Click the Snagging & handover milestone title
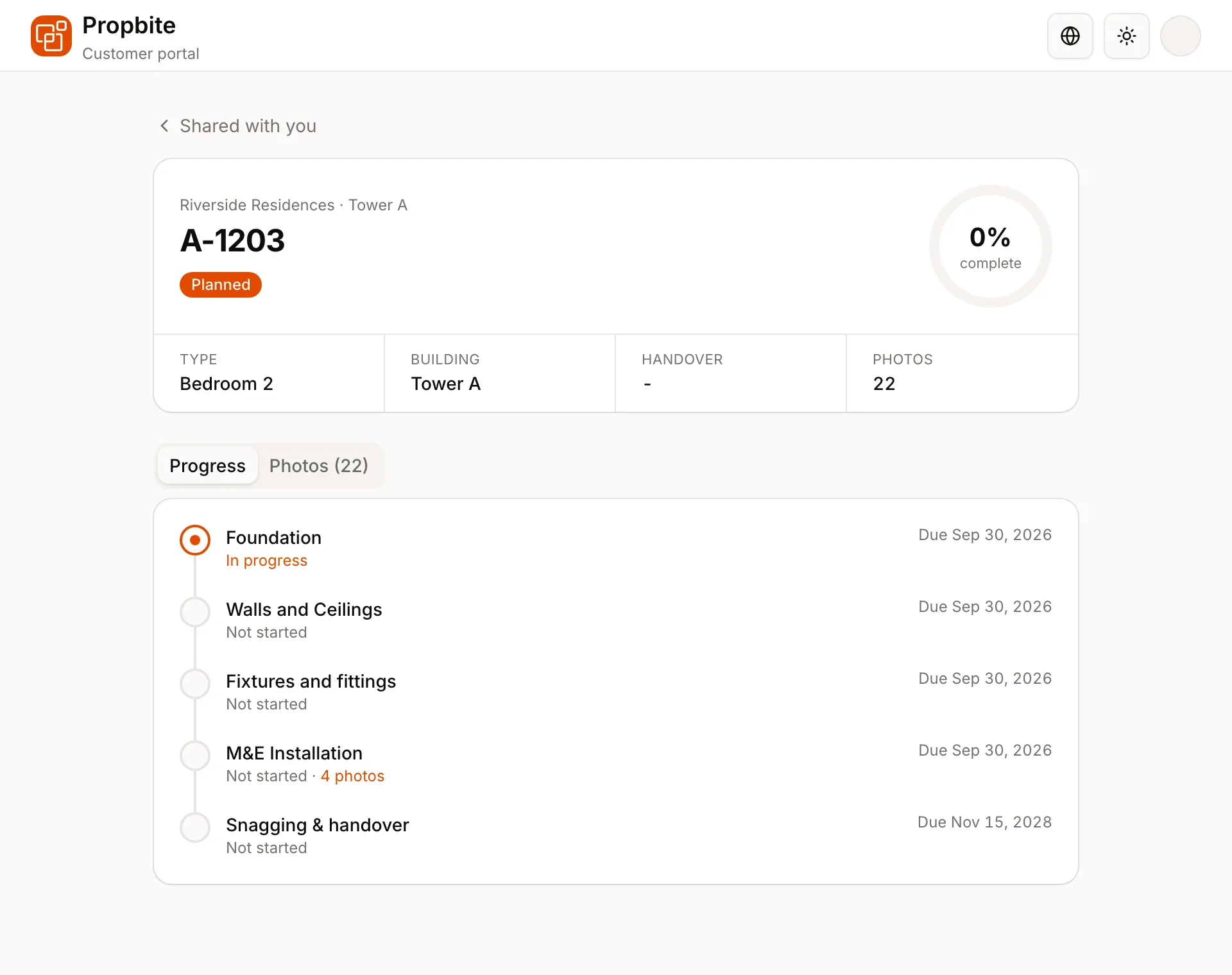The width and height of the screenshot is (1232, 975). point(318,825)
